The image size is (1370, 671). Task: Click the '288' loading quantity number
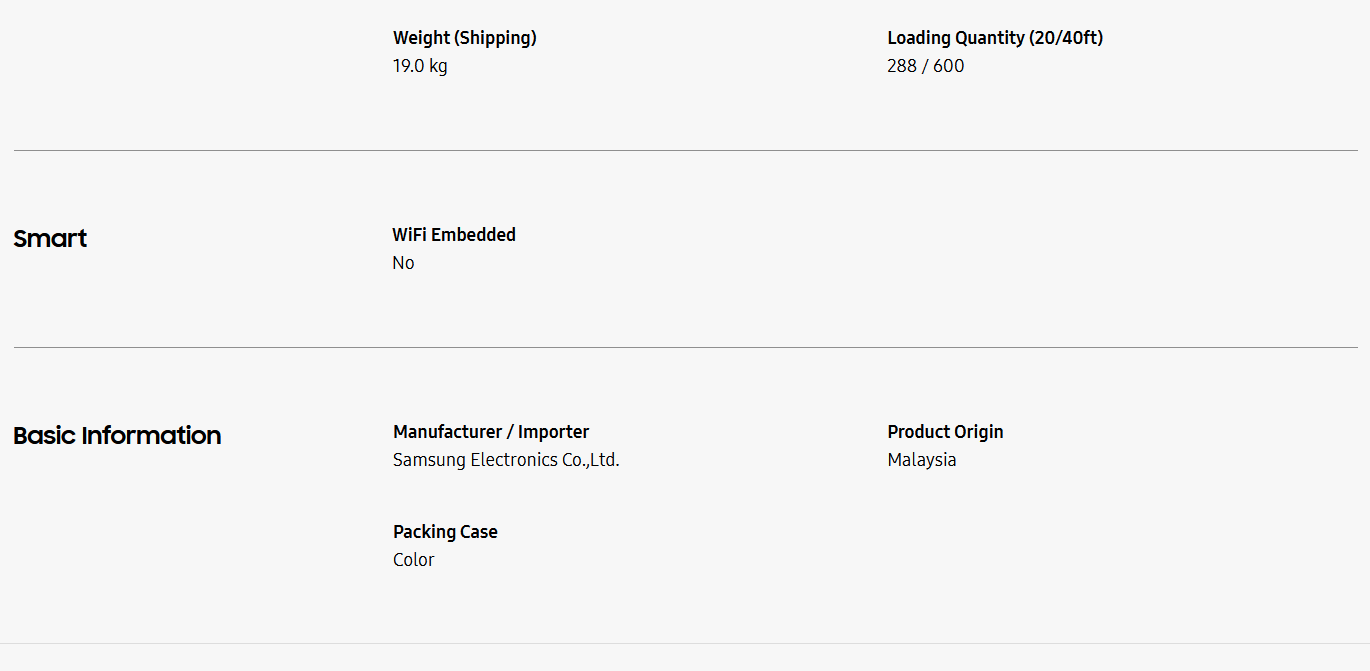click(902, 66)
